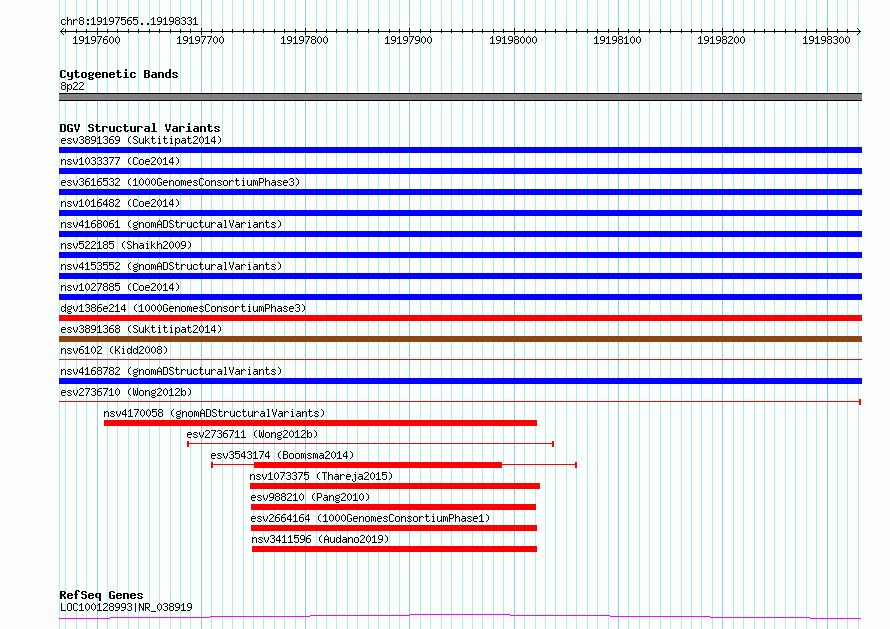Click the red bar under esv988210

[x=393, y=507]
